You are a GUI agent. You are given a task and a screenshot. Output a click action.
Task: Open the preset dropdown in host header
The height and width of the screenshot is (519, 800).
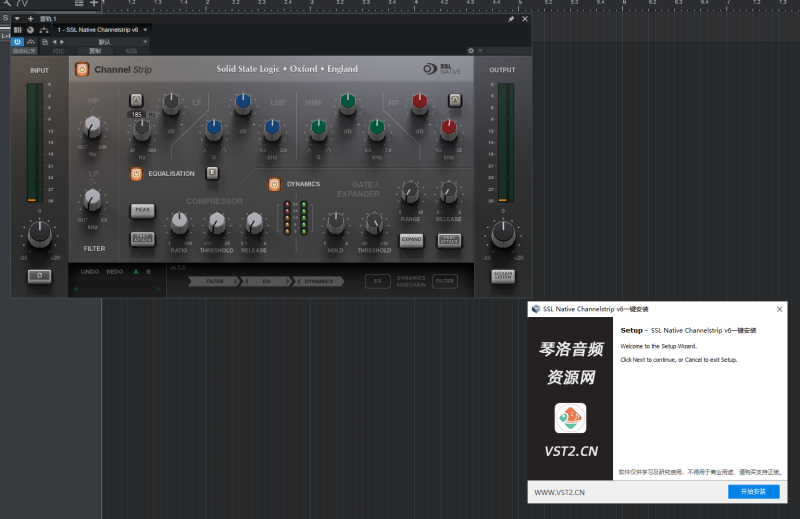pos(108,42)
